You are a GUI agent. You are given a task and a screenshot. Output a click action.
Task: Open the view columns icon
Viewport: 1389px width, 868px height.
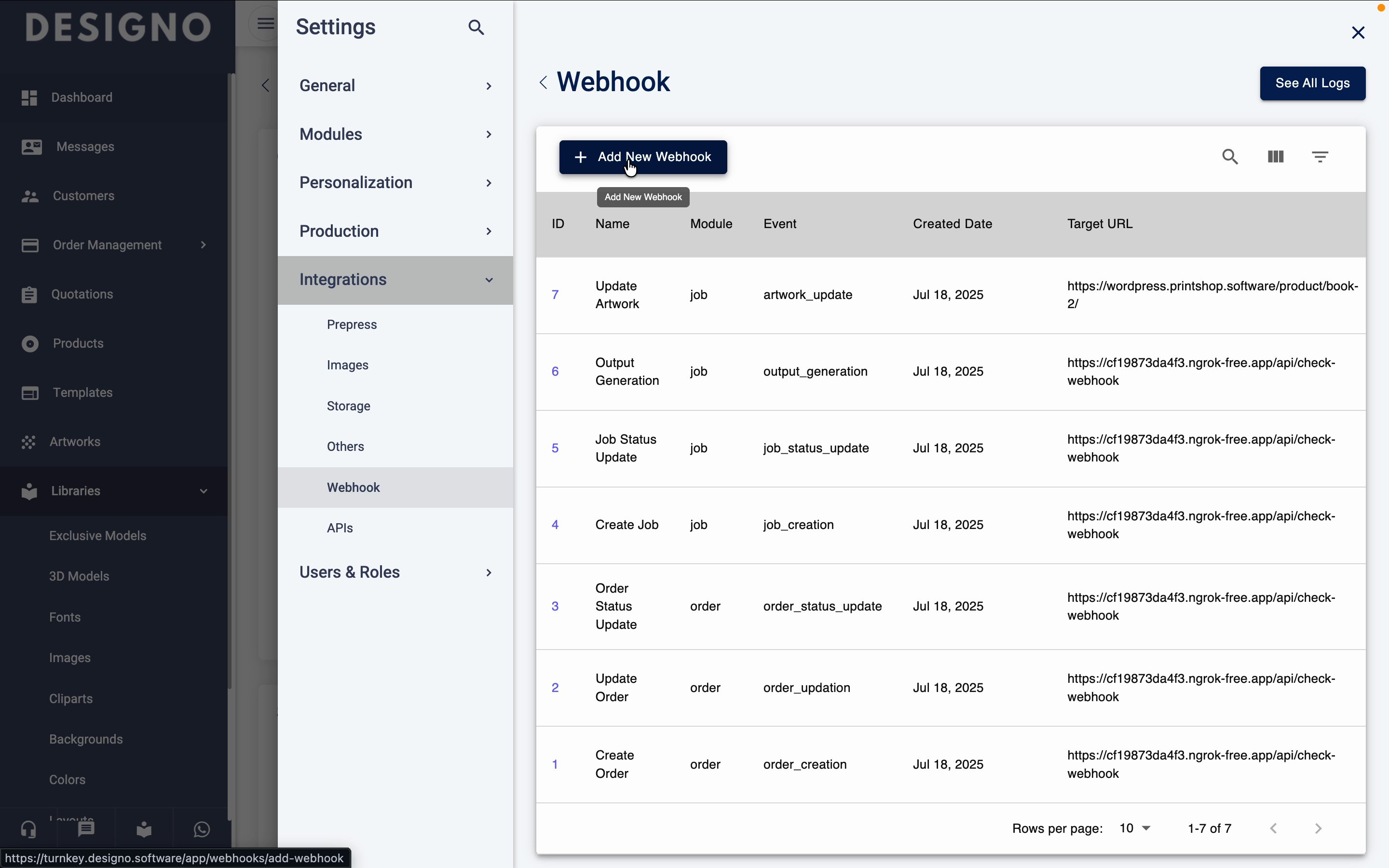(x=1275, y=157)
